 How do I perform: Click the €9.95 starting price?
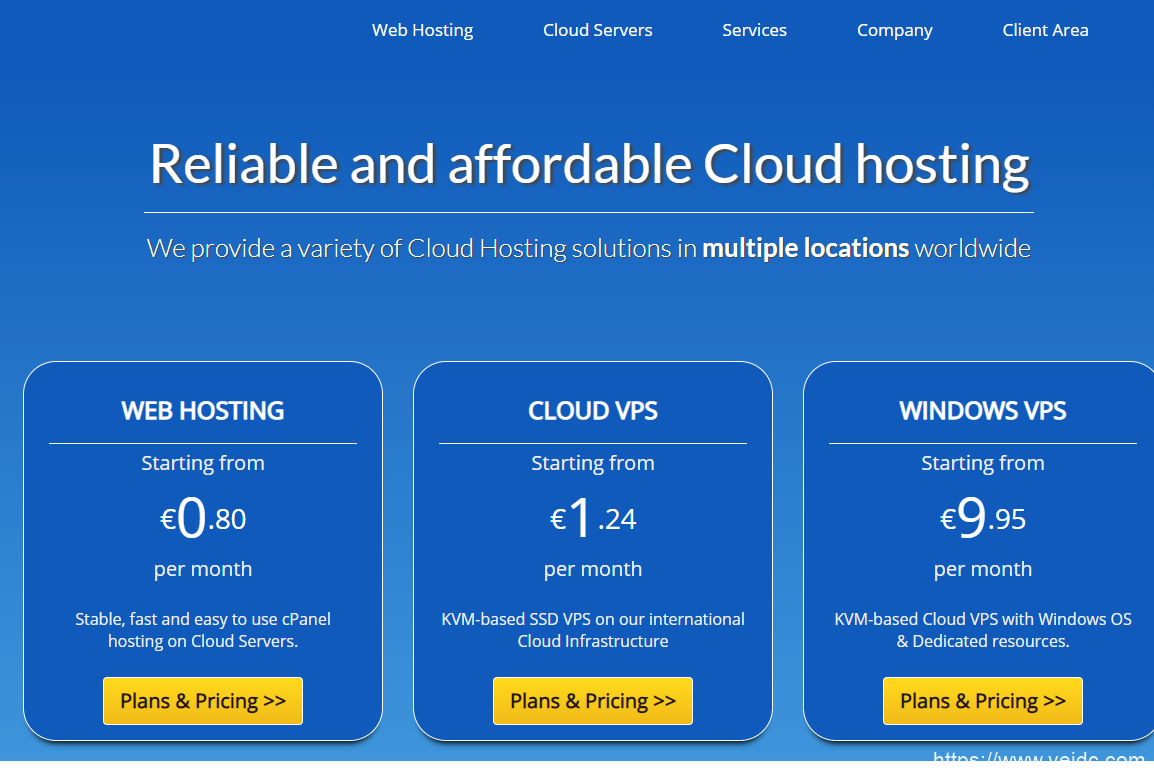pos(982,519)
